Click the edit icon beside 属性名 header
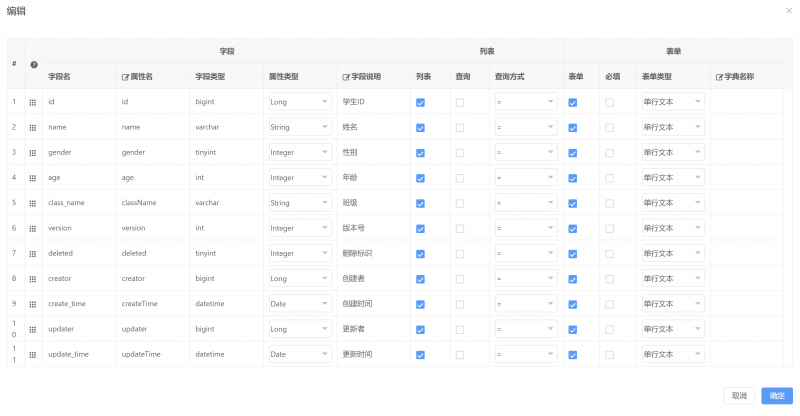800x416 pixels. click(x=125, y=76)
